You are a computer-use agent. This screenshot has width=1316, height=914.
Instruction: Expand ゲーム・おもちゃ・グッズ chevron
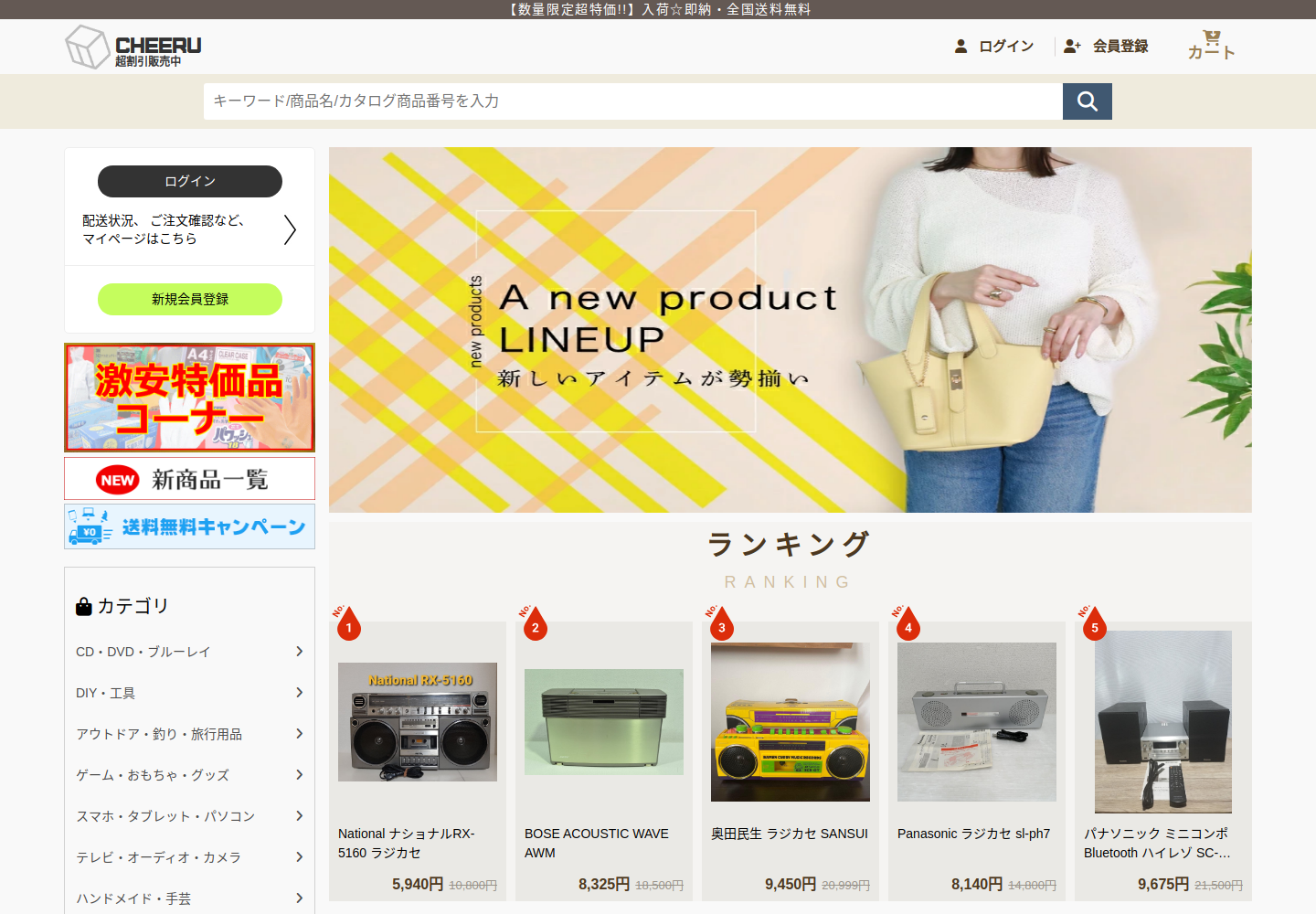(299, 774)
